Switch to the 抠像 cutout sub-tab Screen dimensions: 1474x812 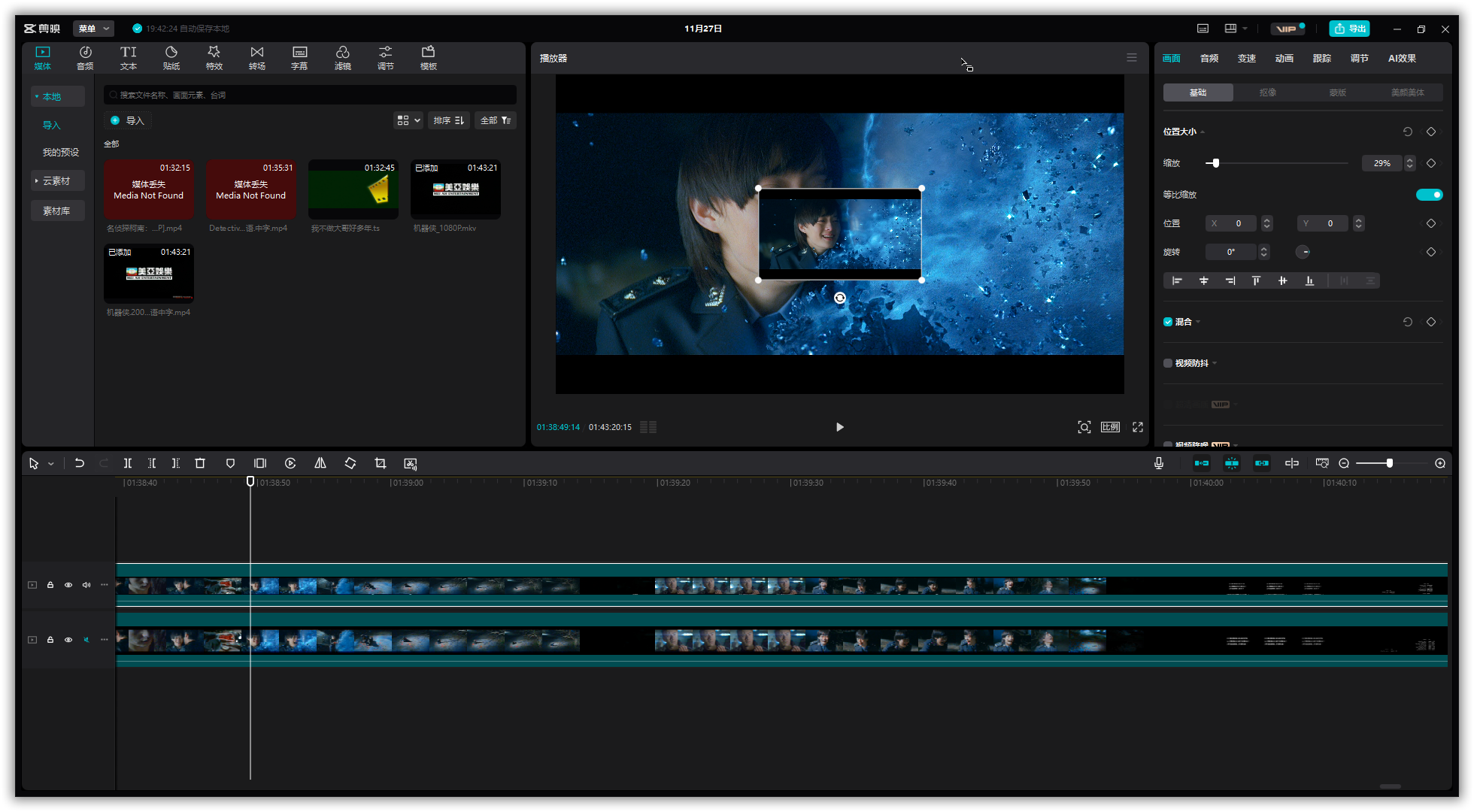(1268, 92)
